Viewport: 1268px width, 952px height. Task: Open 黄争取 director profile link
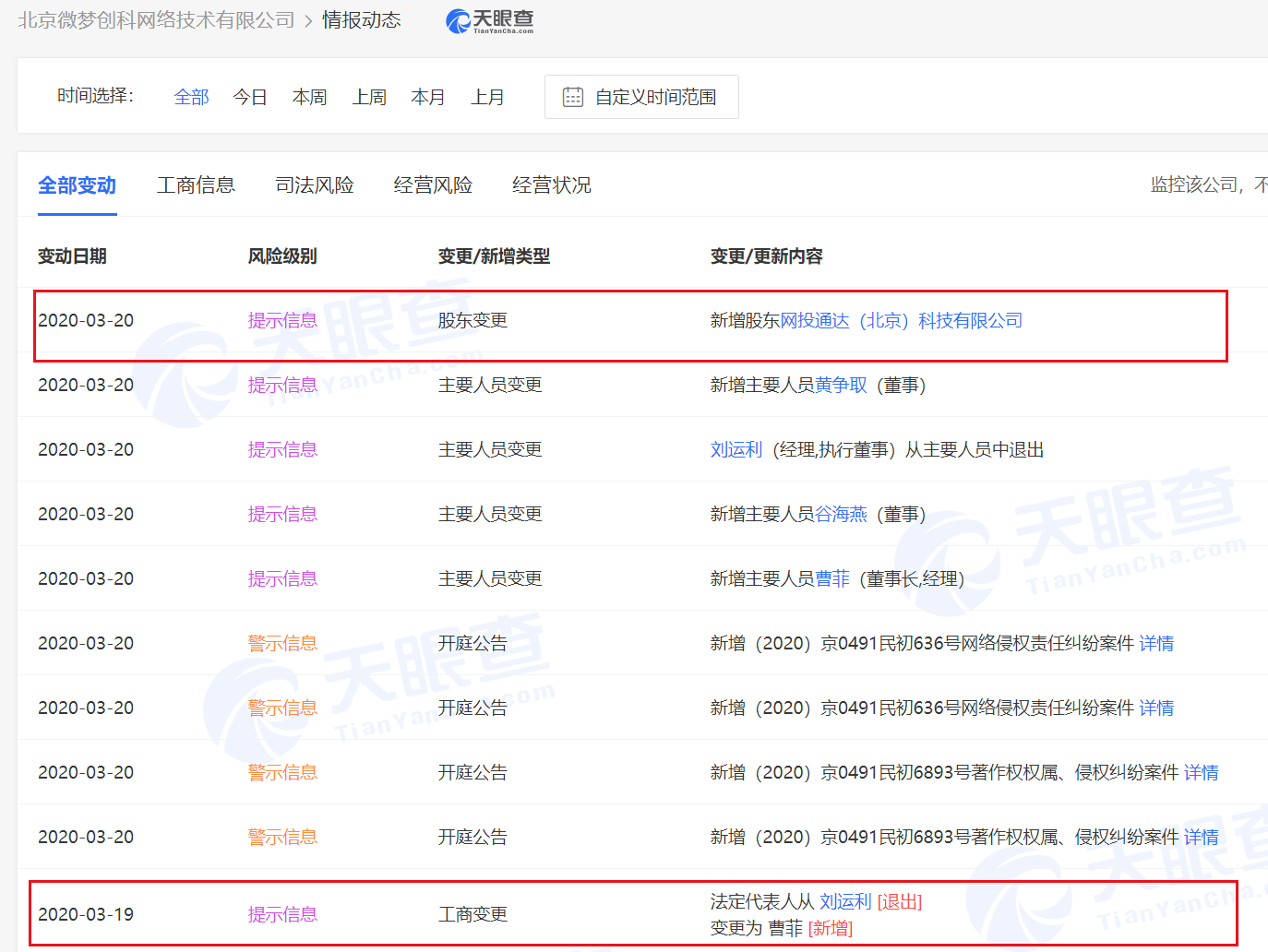click(x=841, y=385)
